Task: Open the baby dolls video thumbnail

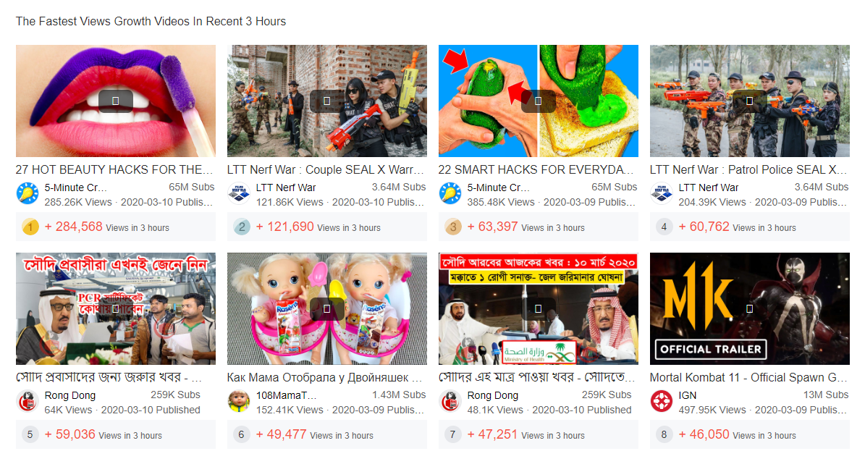Action: (x=327, y=309)
